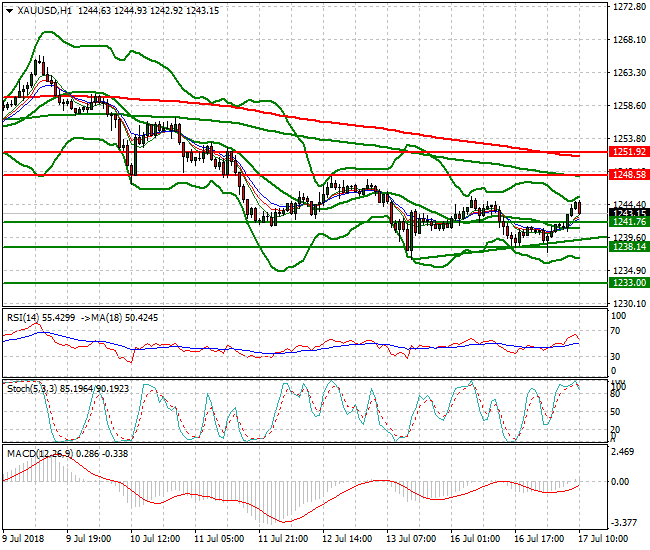Click the 11 Jul 21:00 time label
650x550 pixels.
click(283, 539)
